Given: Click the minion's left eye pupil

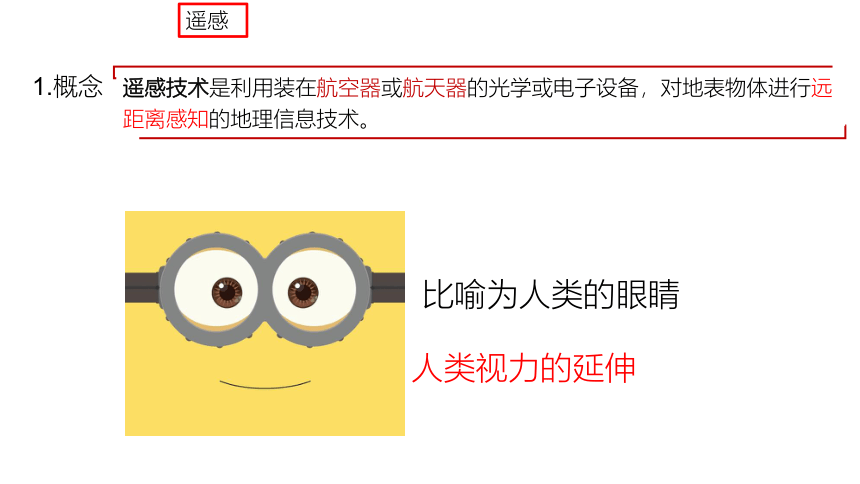Looking at the screenshot, I should click(x=227, y=292).
